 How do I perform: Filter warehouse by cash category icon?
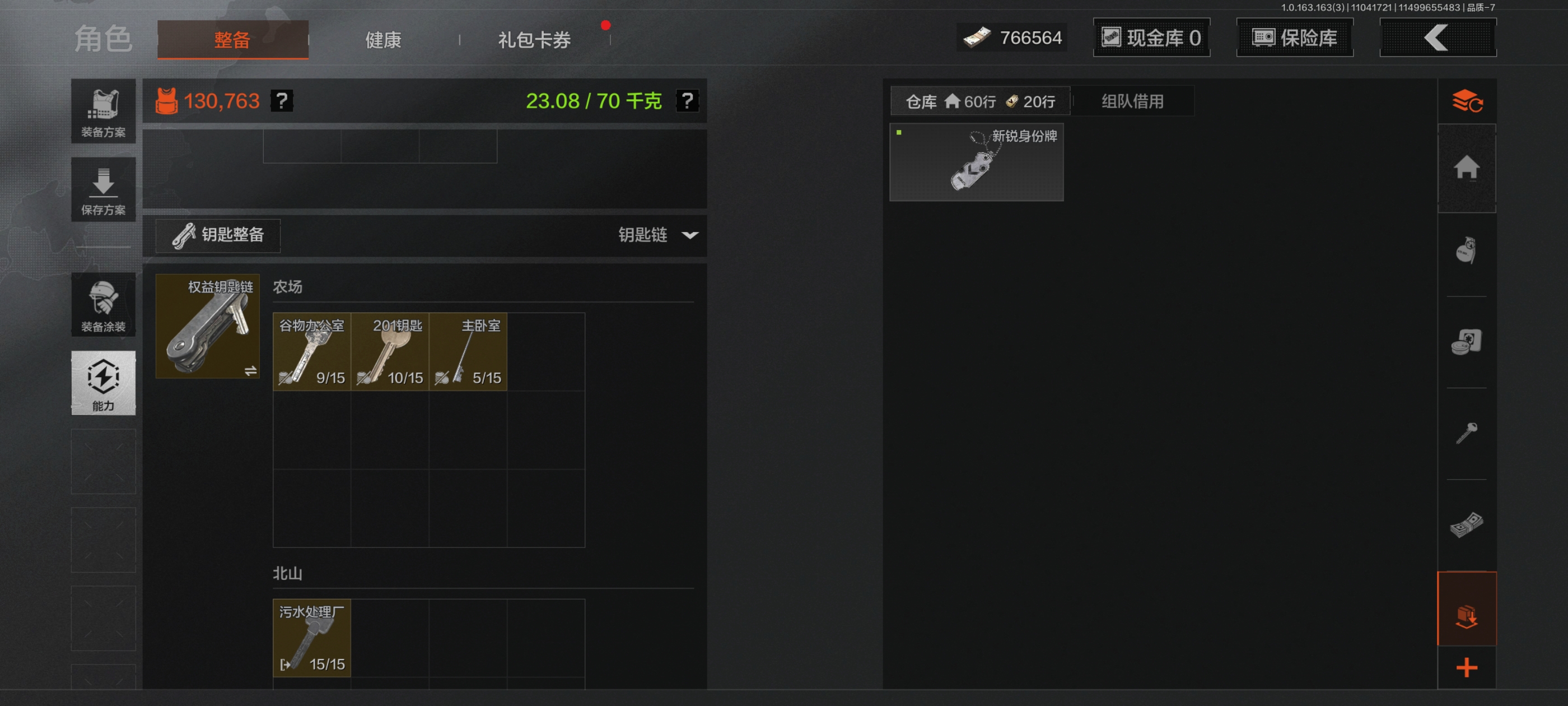point(1467,524)
